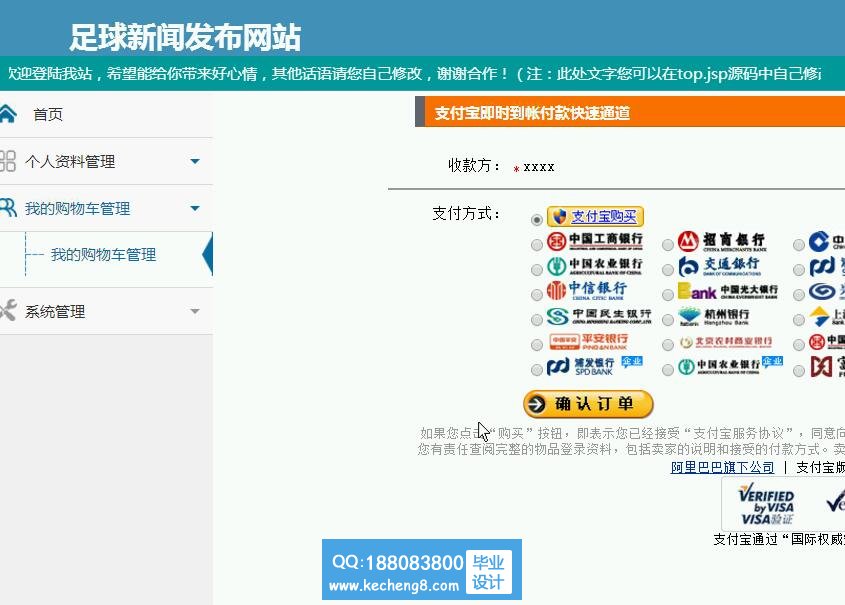Expand the 个人资料管理 dropdown arrow
This screenshot has width=845, height=605.
[195, 161]
